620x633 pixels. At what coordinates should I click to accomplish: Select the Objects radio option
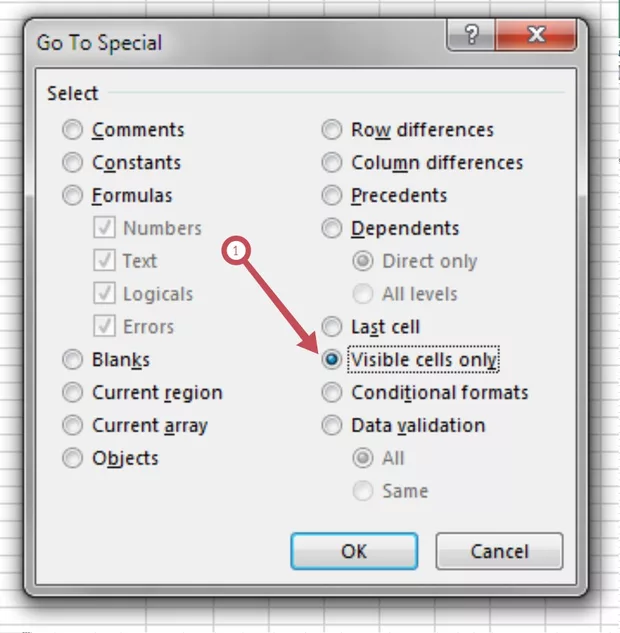tap(73, 459)
